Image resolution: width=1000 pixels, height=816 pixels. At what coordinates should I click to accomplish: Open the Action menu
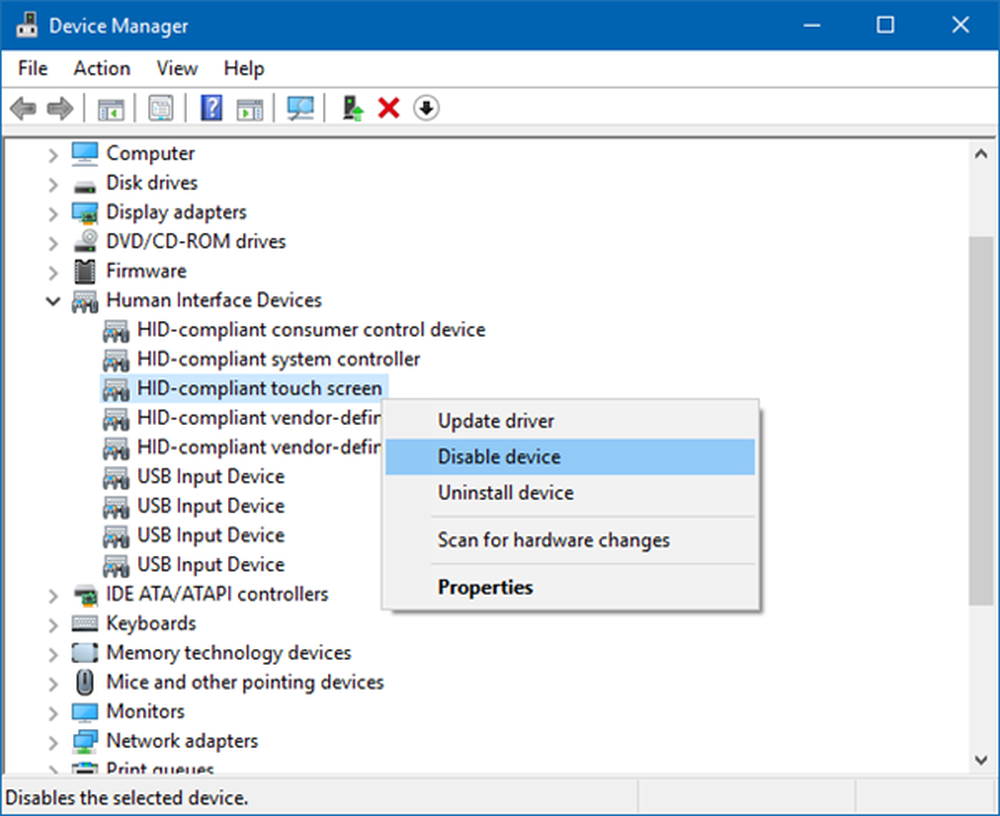(x=101, y=68)
